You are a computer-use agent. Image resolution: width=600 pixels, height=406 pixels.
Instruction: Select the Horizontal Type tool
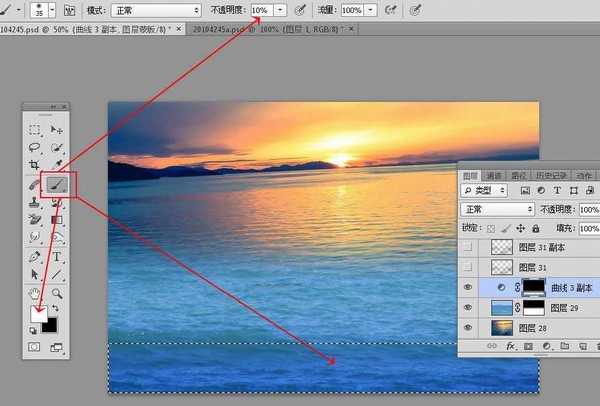pyautogui.click(x=57, y=256)
